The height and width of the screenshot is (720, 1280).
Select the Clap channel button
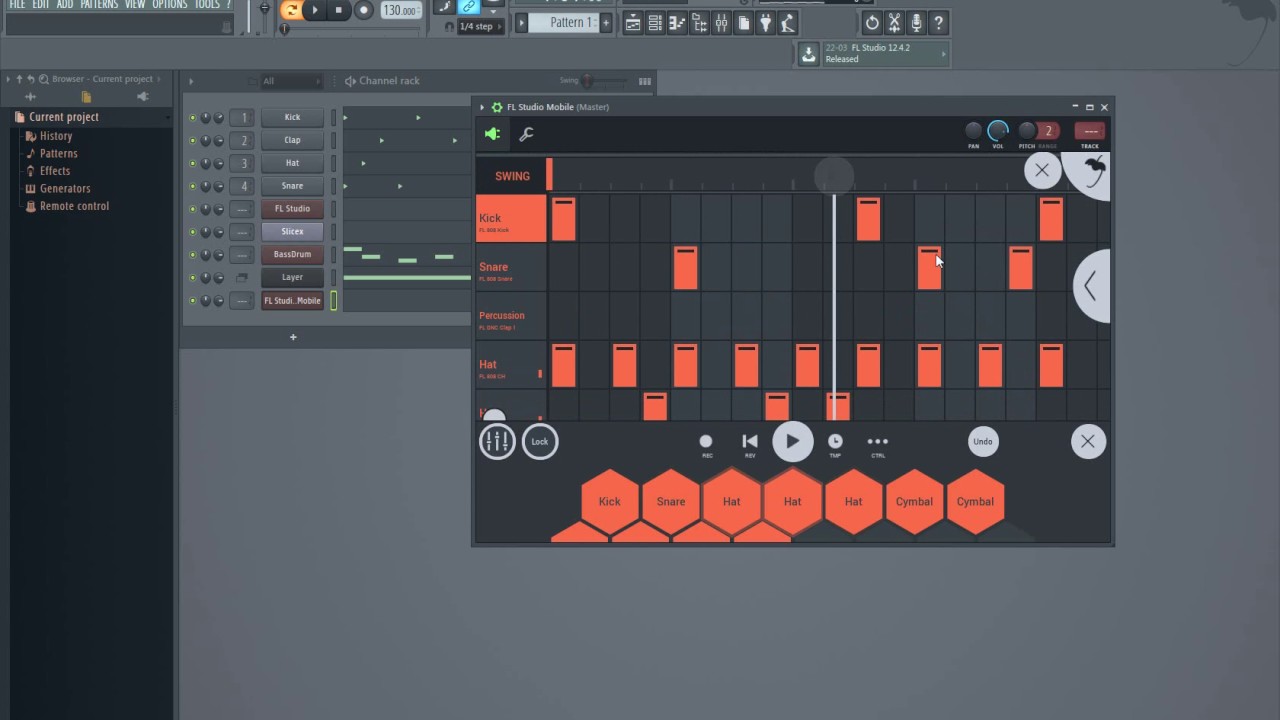pos(292,140)
